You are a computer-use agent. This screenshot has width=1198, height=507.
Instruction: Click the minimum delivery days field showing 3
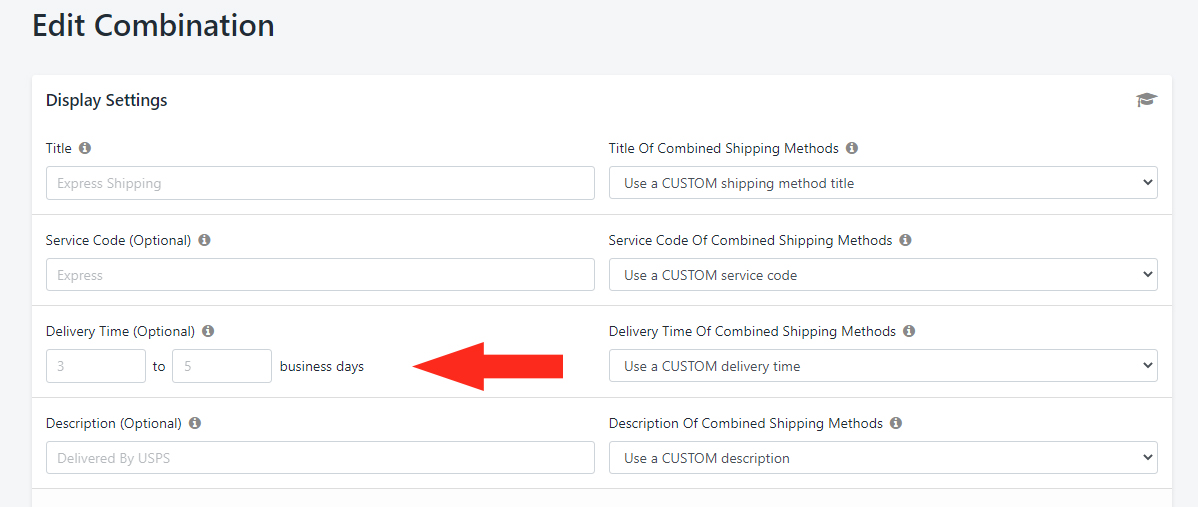click(x=96, y=367)
